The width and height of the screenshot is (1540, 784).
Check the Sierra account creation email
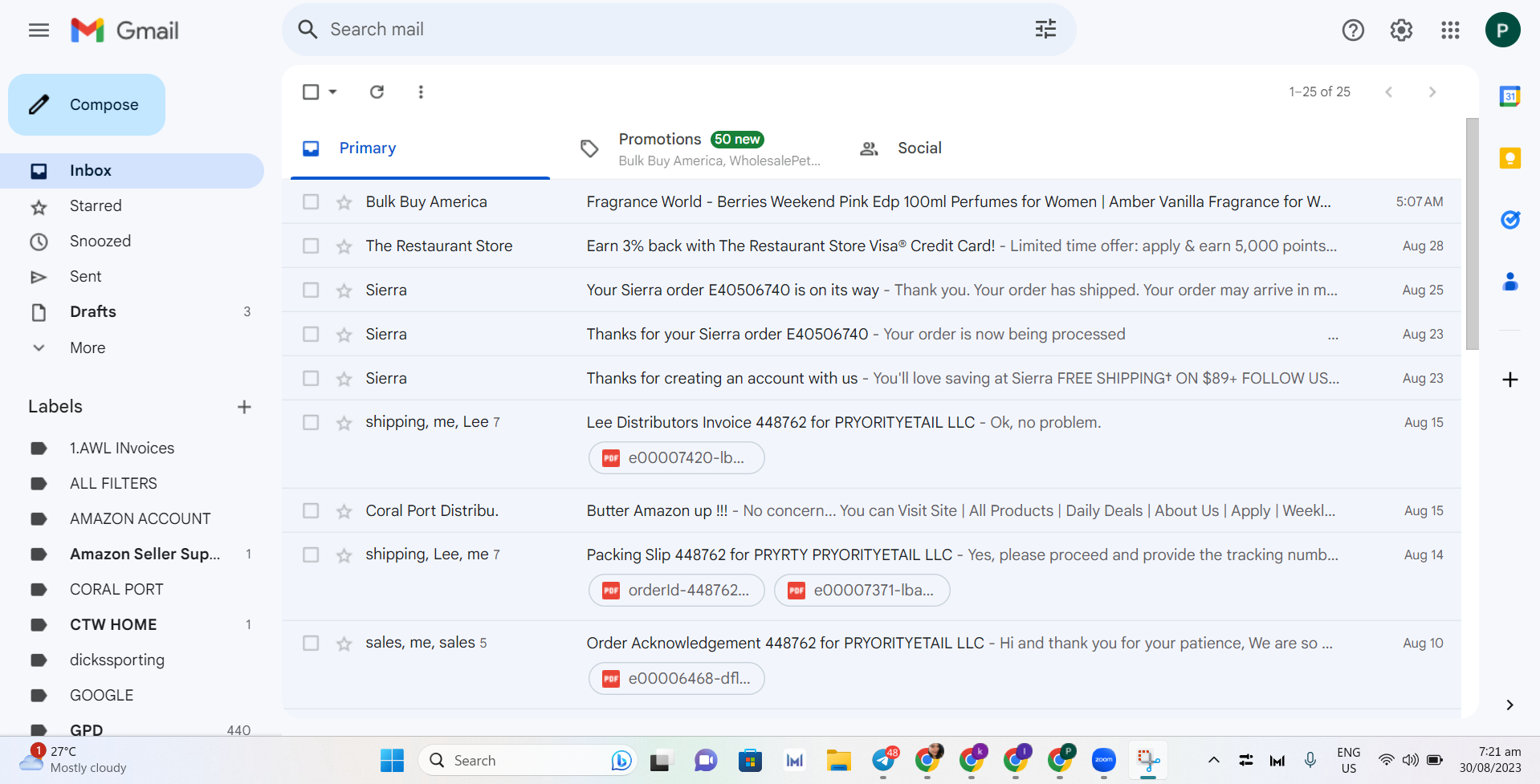(x=311, y=379)
